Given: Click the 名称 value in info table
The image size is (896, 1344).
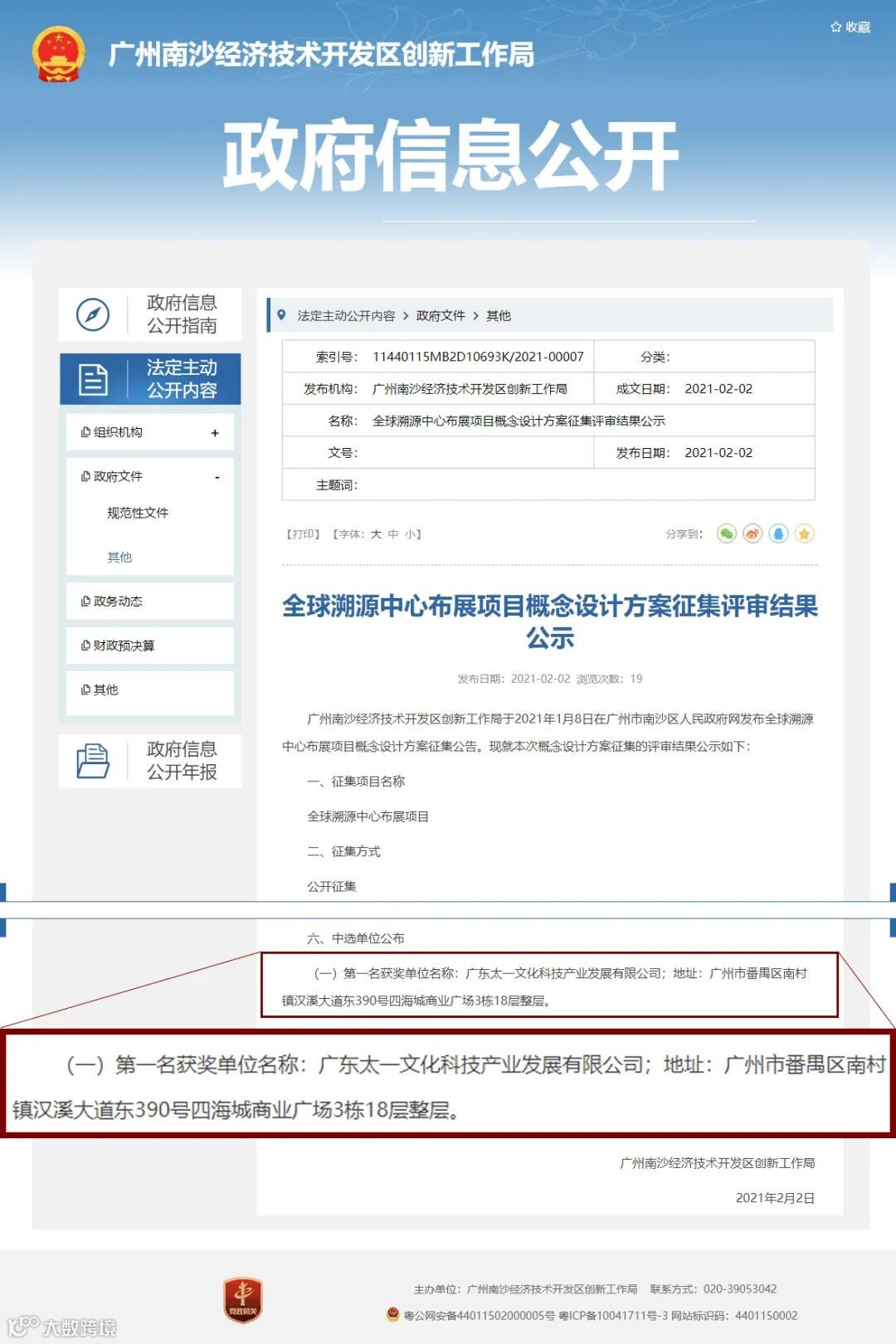Looking at the screenshot, I should click(x=519, y=421).
